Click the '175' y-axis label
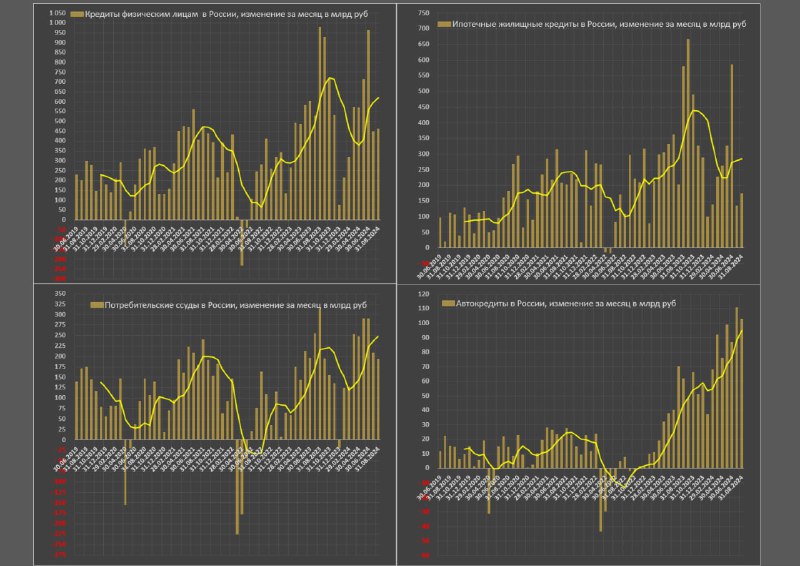Viewport: 800px width, 566px height. pos(60,366)
